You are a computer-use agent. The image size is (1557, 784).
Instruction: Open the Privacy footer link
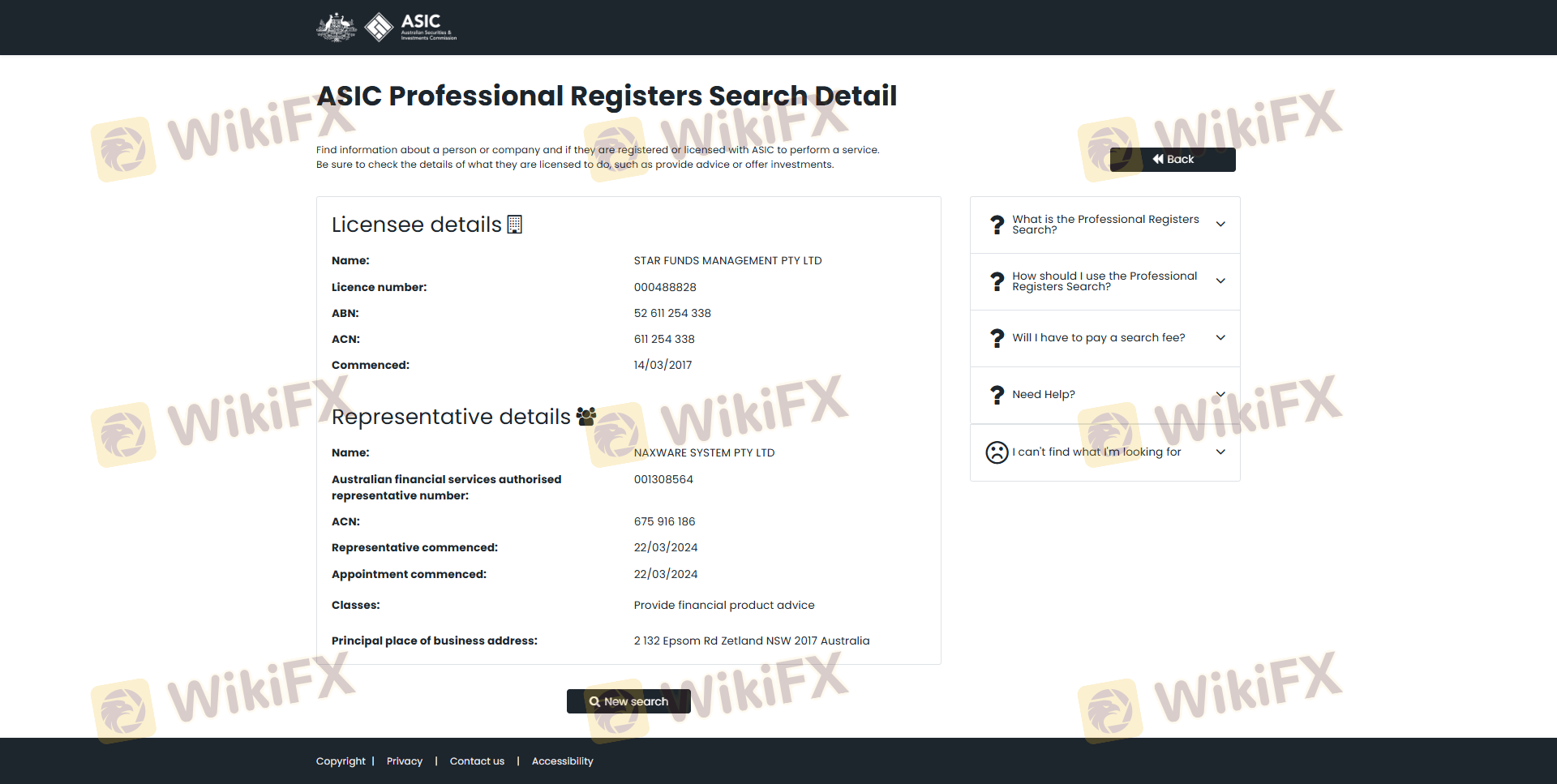point(404,761)
